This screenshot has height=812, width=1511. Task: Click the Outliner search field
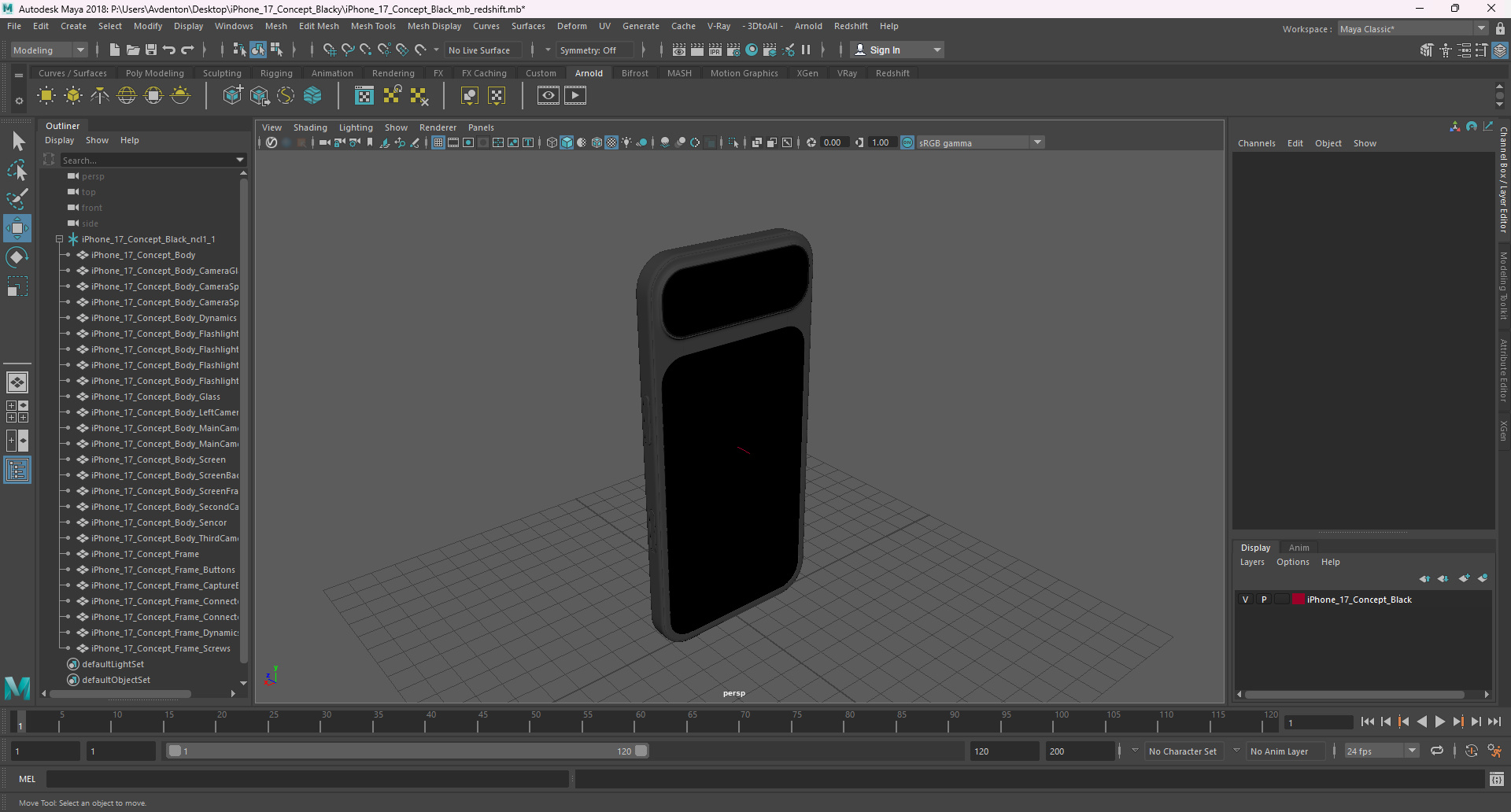[147, 160]
